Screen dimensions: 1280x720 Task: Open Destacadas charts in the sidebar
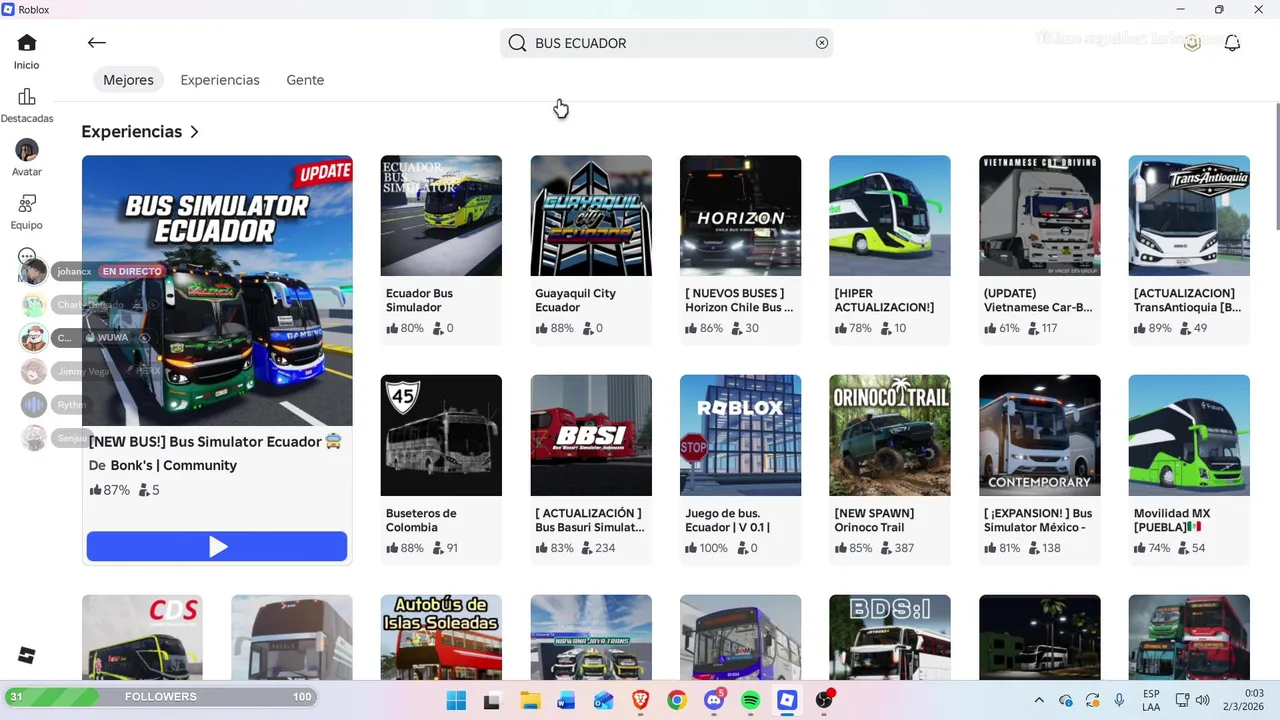pyautogui.click(x=27, y=106)
